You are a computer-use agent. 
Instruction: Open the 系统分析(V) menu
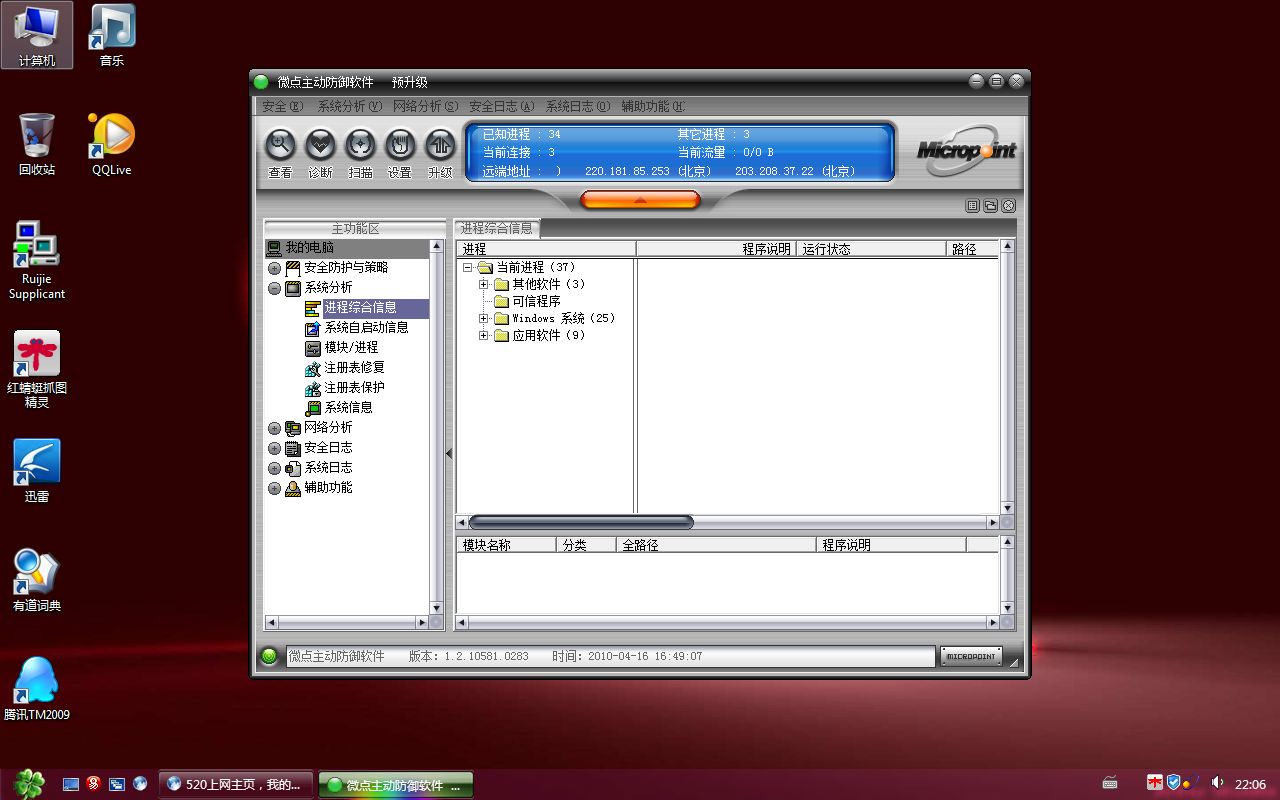349,106
